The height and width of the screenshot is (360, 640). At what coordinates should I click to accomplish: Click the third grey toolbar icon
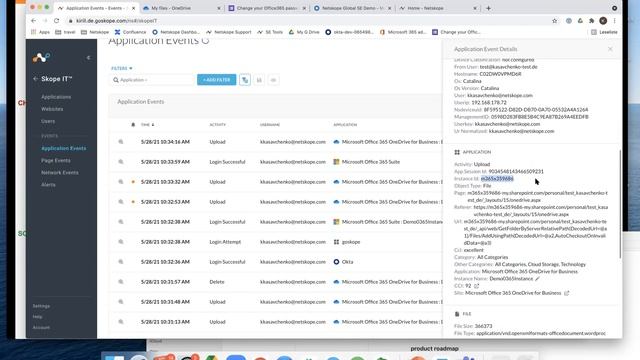(x=273, y=80)
